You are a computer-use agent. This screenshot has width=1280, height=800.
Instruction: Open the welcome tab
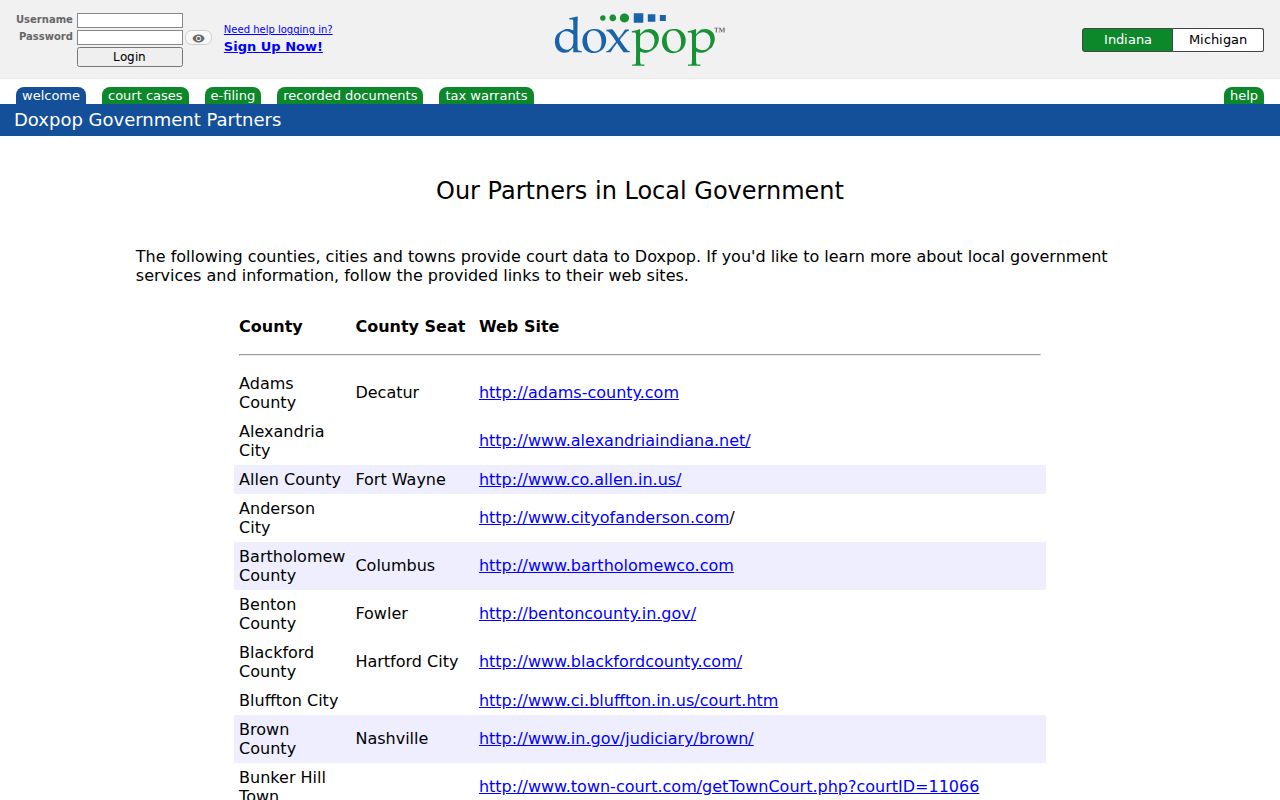(x=51, y=96)
